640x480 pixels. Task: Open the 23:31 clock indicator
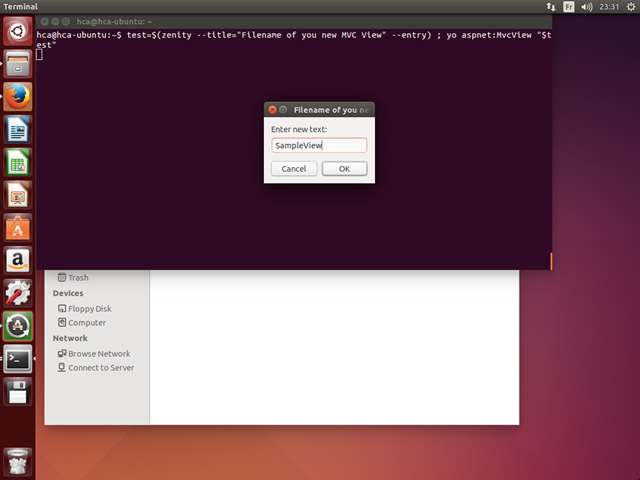pyautogui.click(x=609, y=7)
